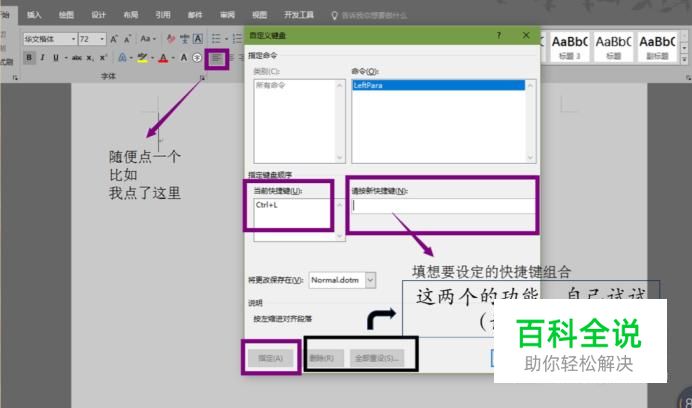Apply the 副标题 style from gallery
The image size is (692, 408).
(x=657, y=47)
